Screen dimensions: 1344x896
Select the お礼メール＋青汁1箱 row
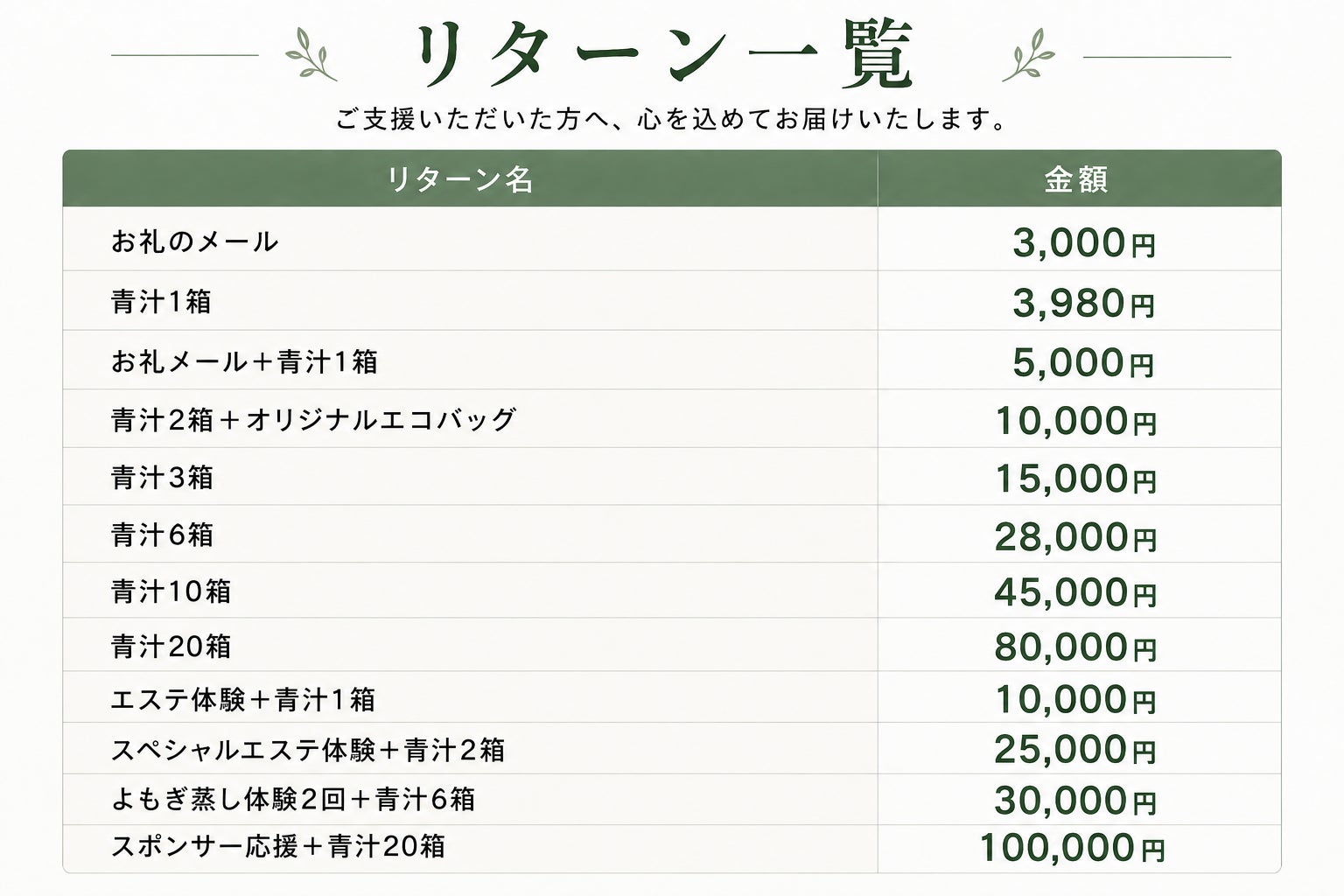pos(672,360)
